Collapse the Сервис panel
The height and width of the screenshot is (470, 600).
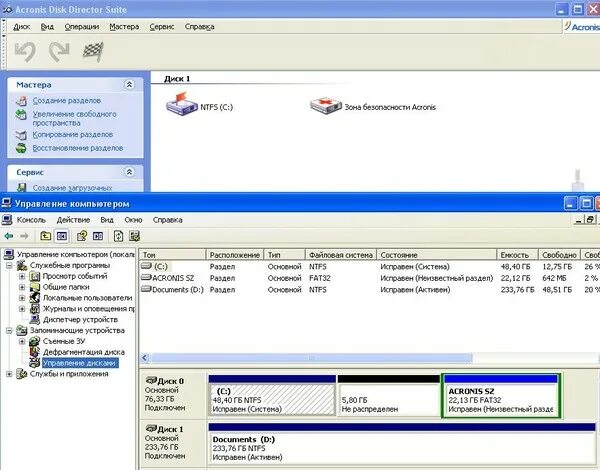[129, 172]
